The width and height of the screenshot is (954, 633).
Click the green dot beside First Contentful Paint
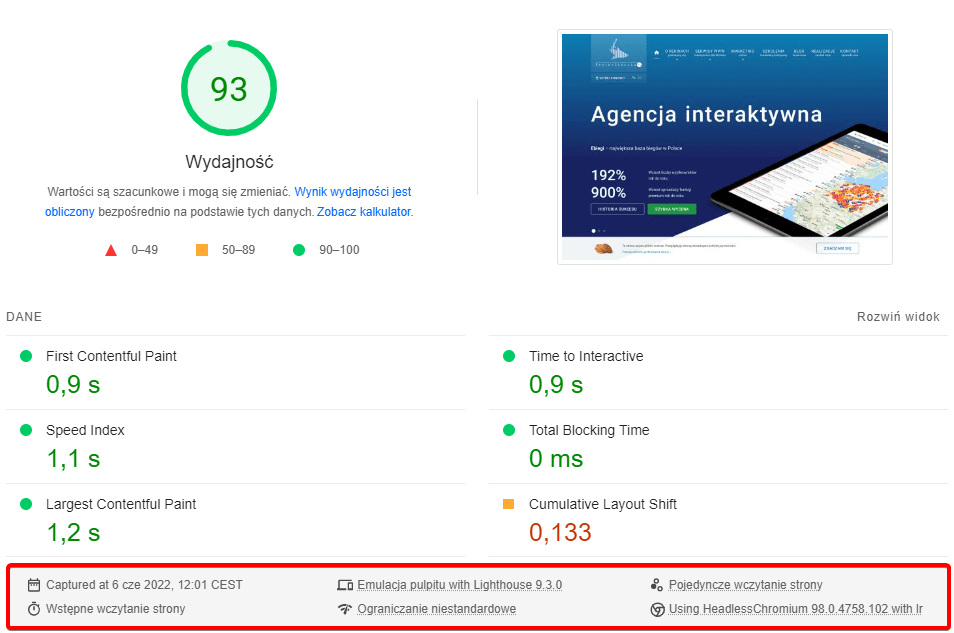[x=25, y=356]
